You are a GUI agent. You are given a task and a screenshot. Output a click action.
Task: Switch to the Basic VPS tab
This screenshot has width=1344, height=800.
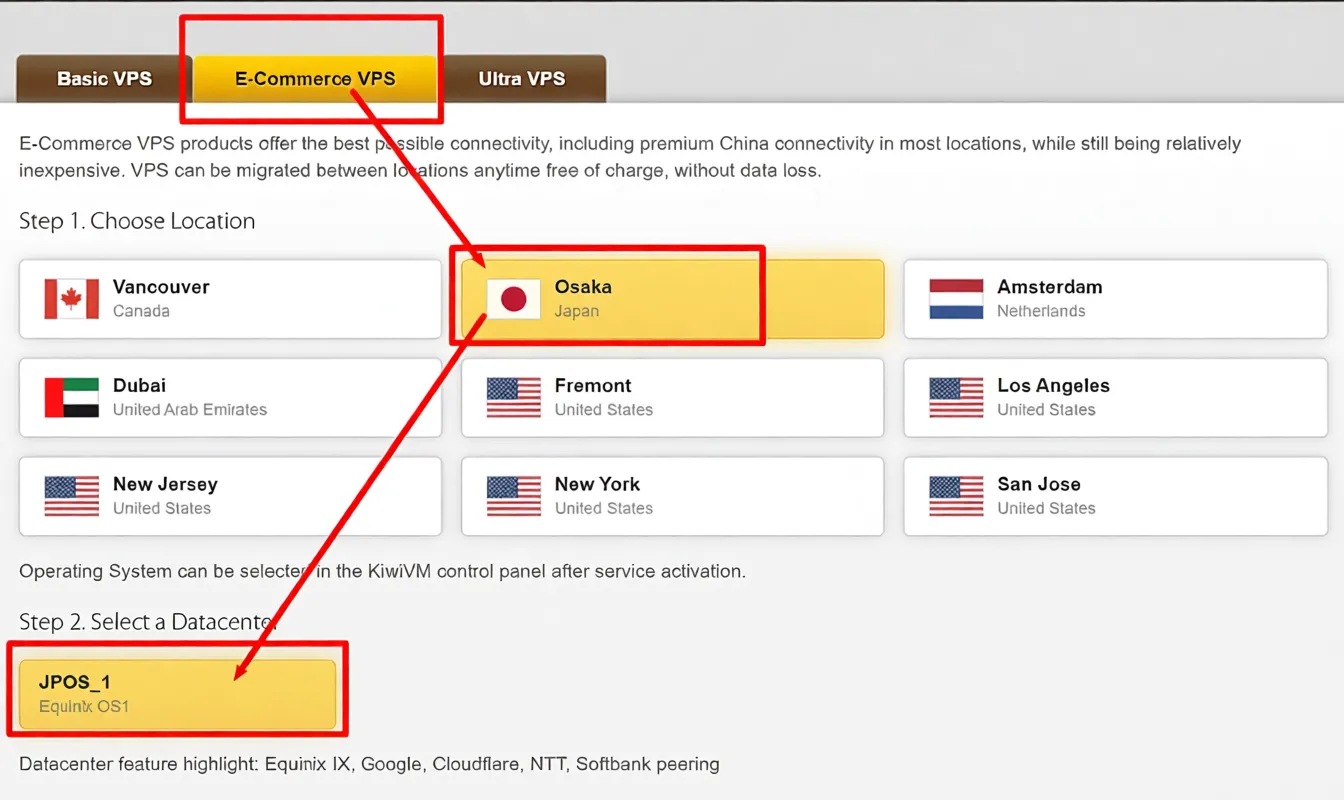tap(104, 78)
